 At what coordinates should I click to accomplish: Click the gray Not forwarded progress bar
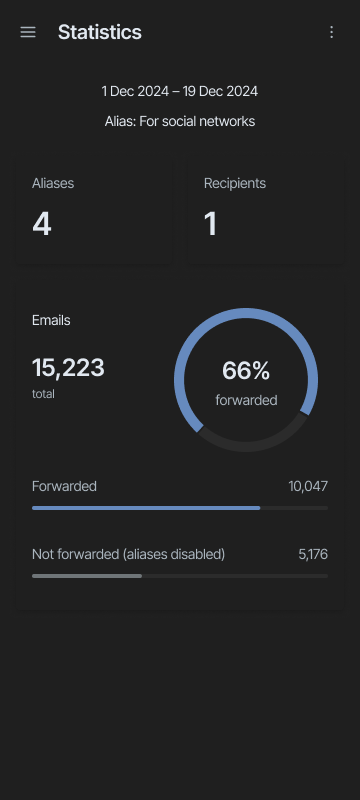point(87,576)
